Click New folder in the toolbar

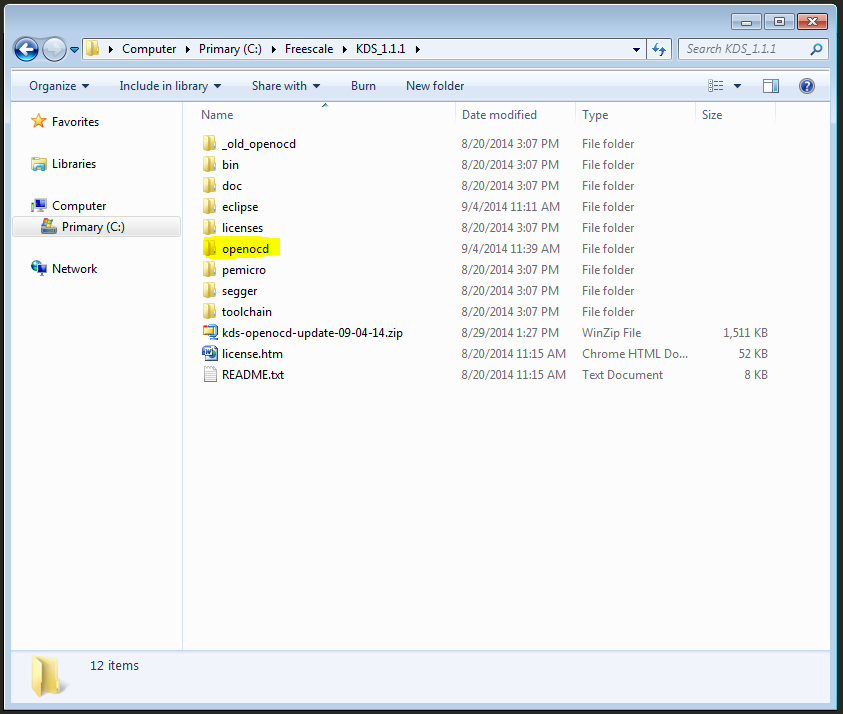(435, 86)
